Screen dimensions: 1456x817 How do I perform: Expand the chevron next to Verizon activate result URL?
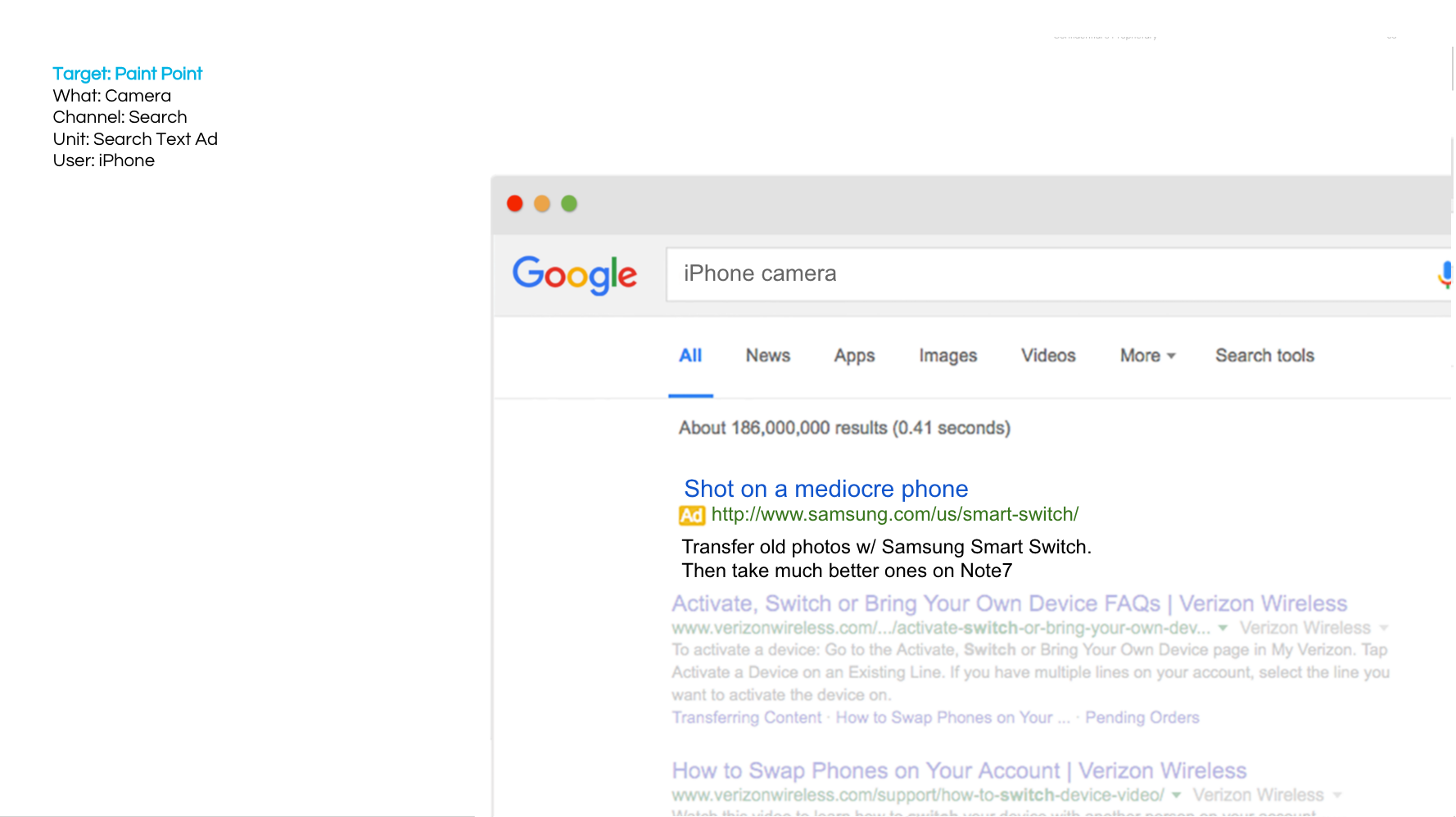pos(1223,628)
